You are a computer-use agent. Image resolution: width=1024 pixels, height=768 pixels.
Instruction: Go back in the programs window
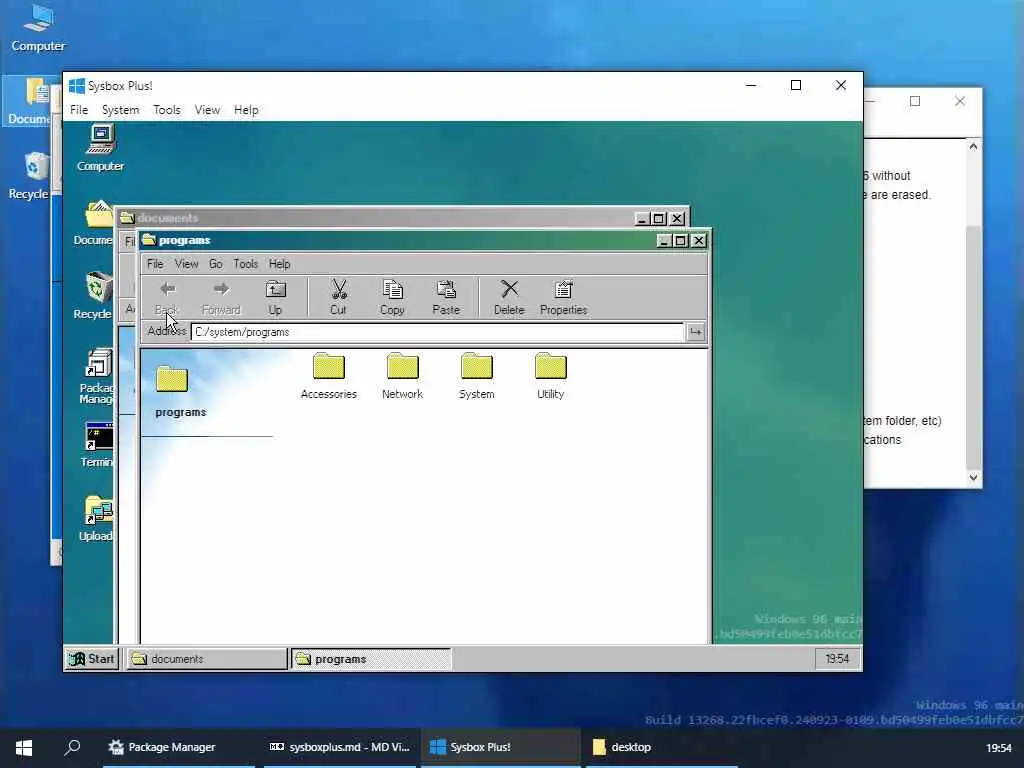(x=167, y=297)
